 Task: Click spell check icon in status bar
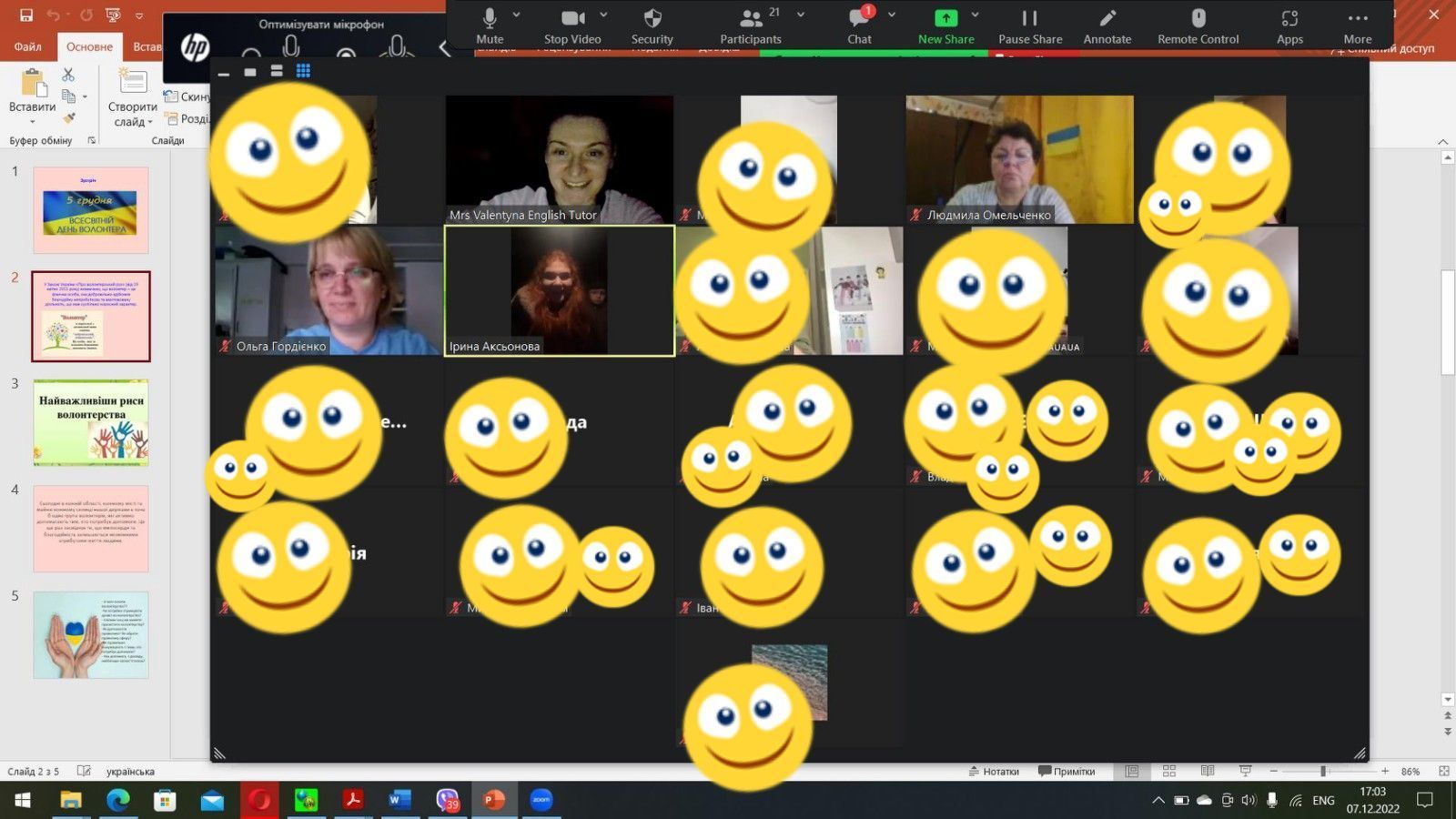pos(84,772)
